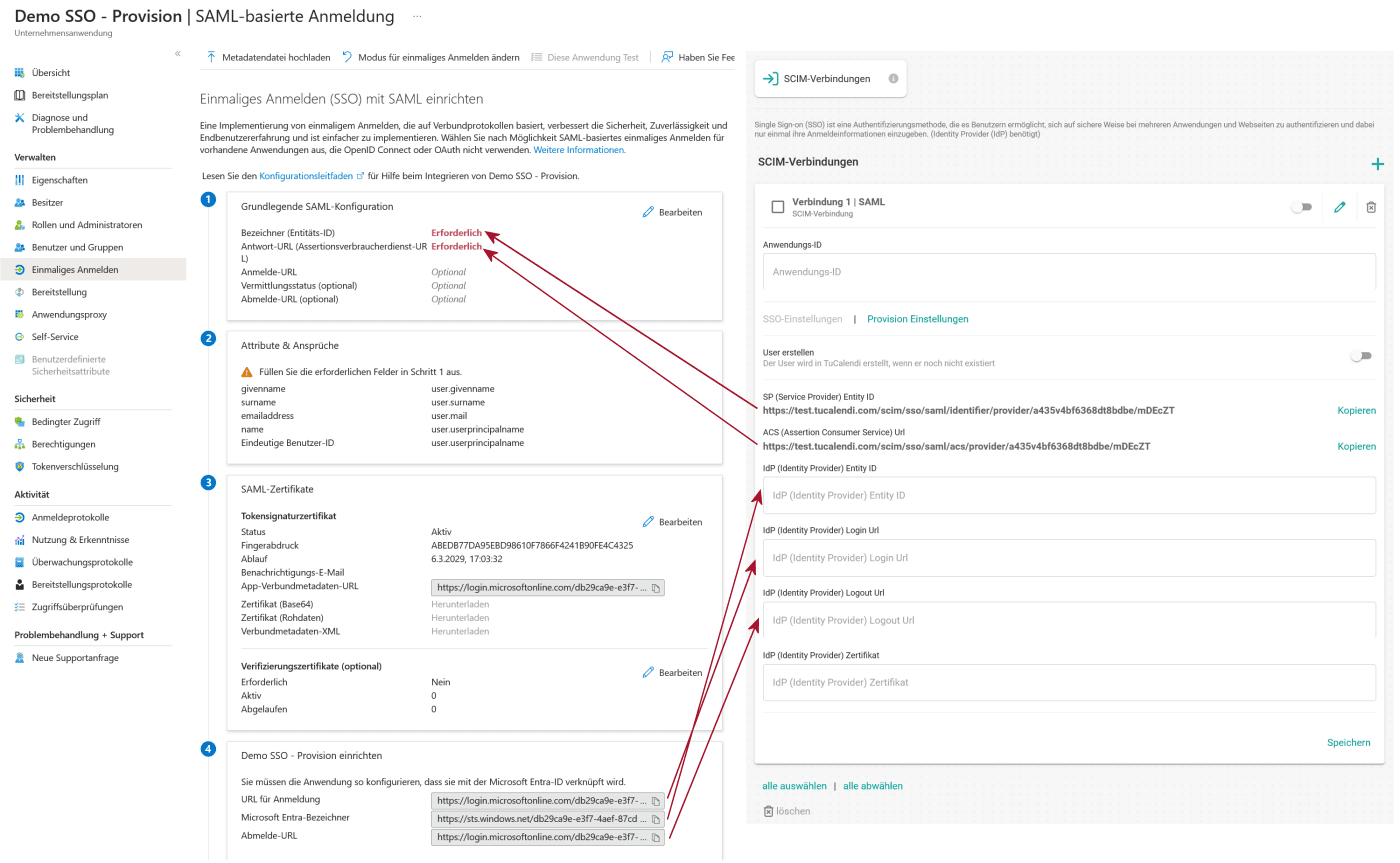Click the IdP Login Url input field
The image size is (1400, 863).
(x=1069, y=558)
